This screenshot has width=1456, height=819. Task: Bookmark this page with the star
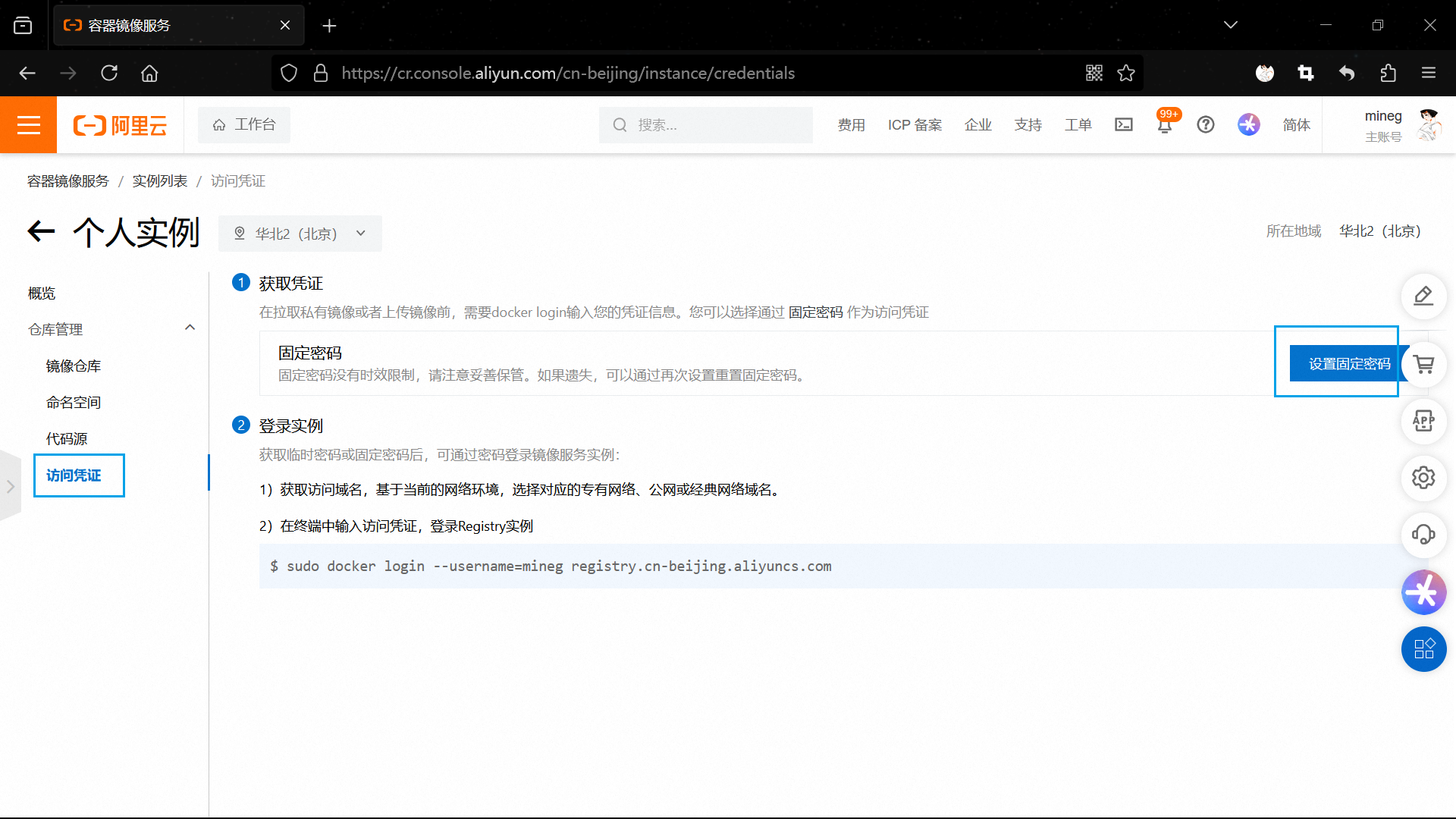click(x=1126, y=73)
